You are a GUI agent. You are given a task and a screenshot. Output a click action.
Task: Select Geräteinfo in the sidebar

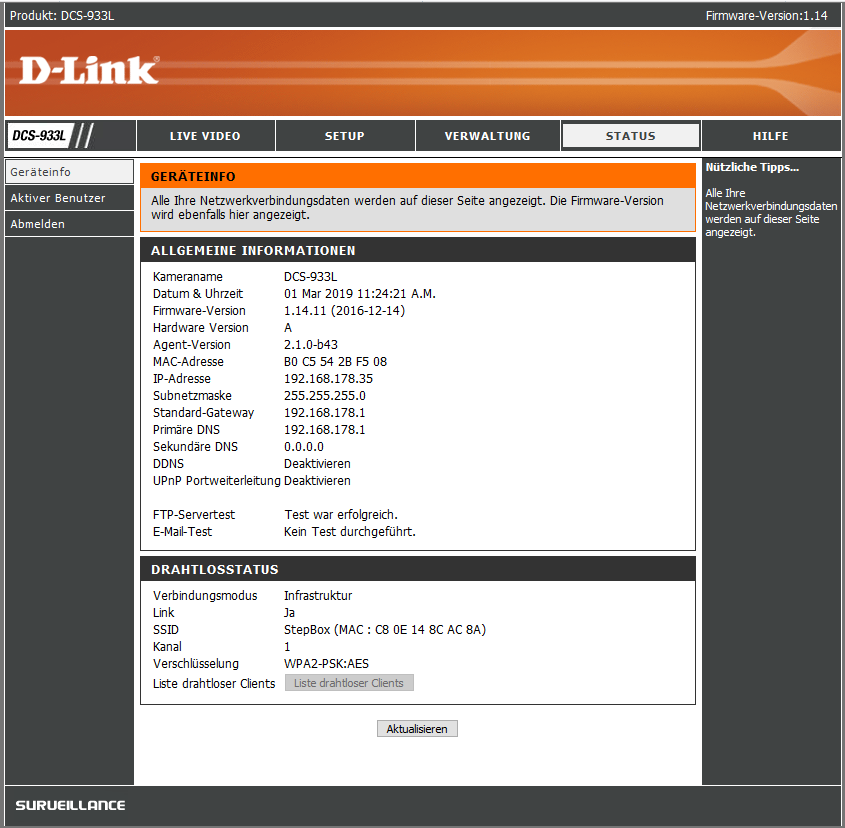69,172
